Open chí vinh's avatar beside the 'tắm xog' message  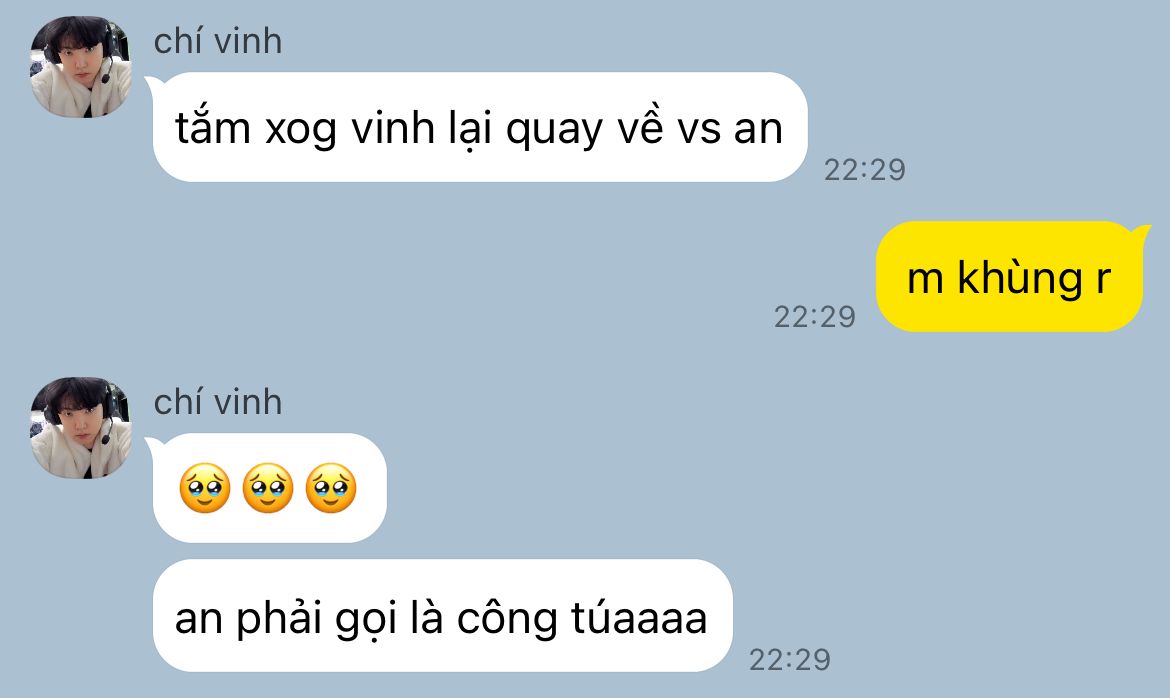pos(81,67)
